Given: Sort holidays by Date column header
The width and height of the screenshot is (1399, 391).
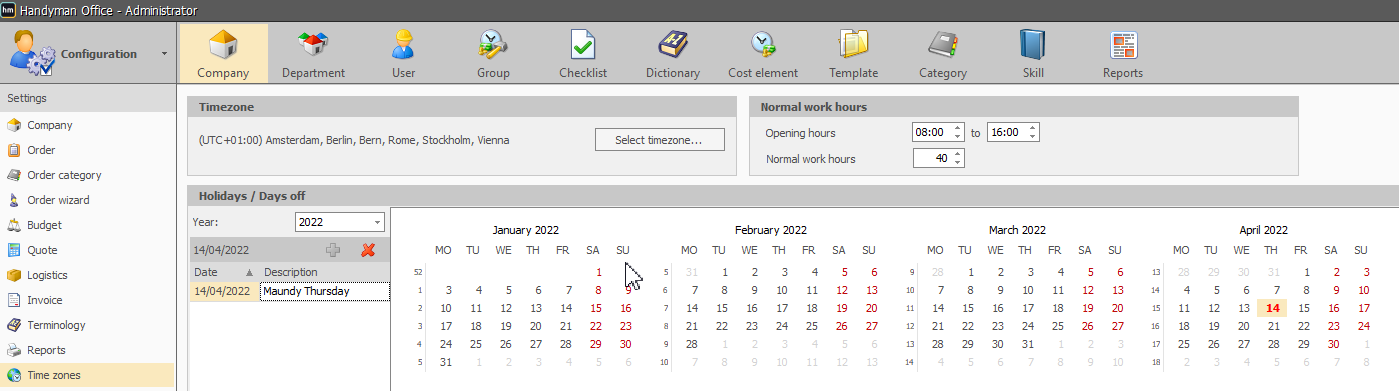Looking at the screenshot, I should 224,272.
